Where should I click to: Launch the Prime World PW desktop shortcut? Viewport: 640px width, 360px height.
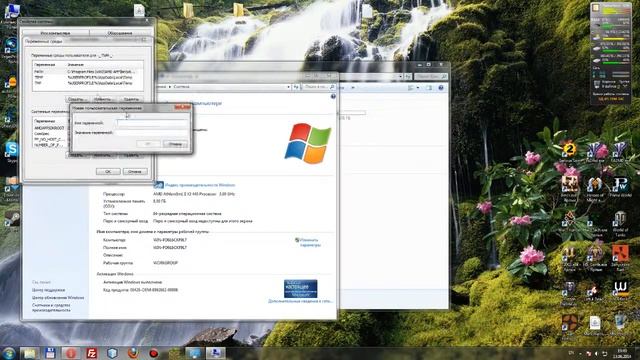(620, 187)
